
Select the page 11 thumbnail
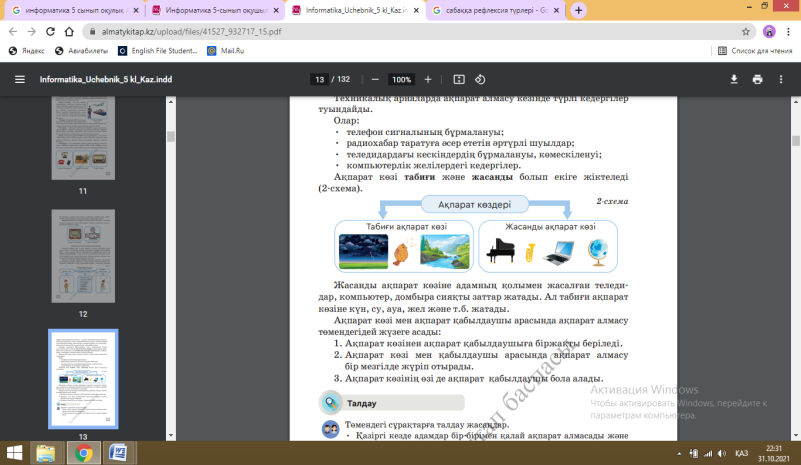[83, 138]
